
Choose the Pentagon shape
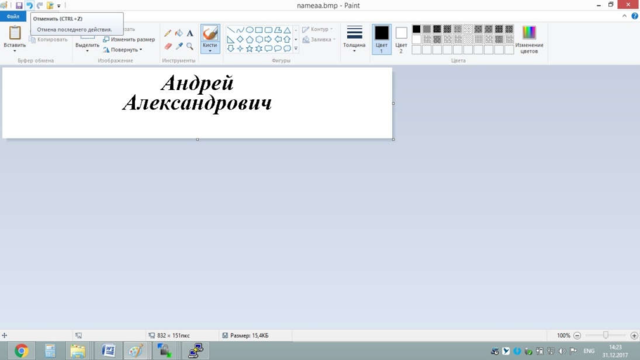[x=249, y=39]
